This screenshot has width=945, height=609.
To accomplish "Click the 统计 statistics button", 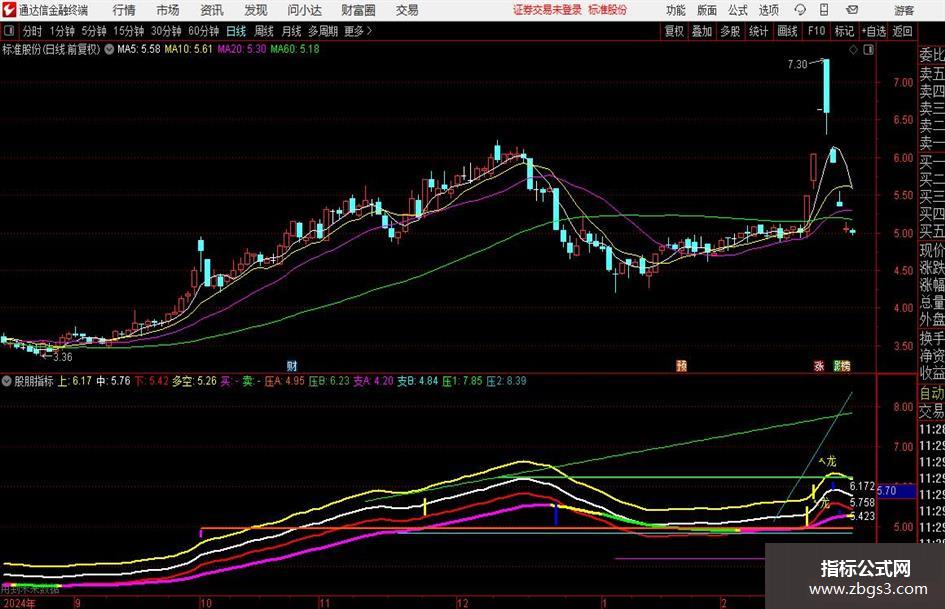I will point(759,31).
